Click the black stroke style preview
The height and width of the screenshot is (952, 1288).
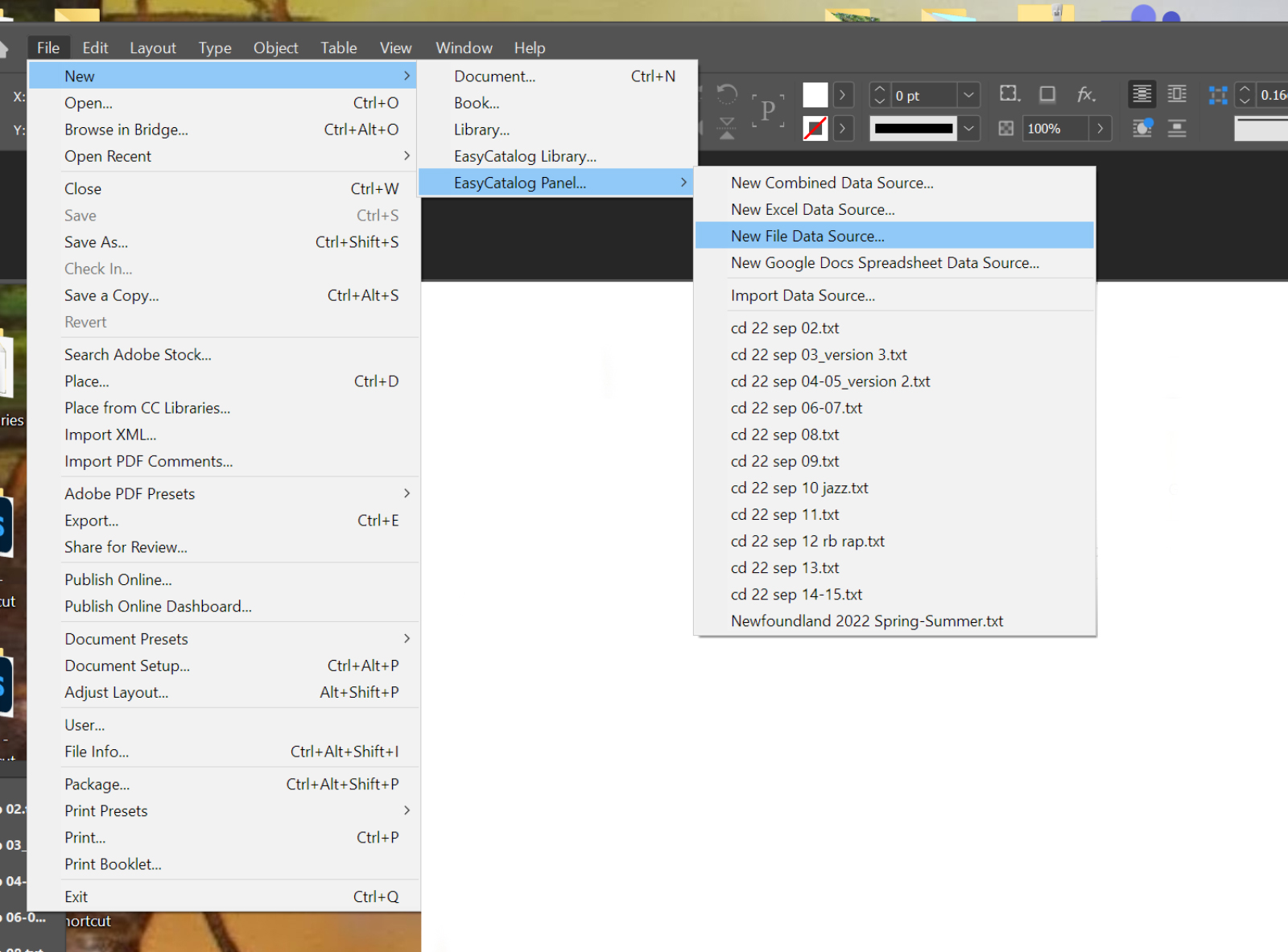[914, 129]
